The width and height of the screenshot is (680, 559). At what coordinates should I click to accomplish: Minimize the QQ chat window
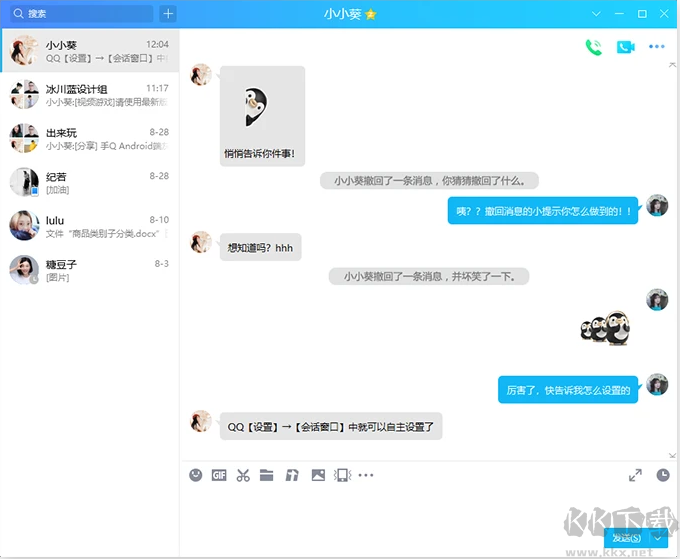[619, 14]
